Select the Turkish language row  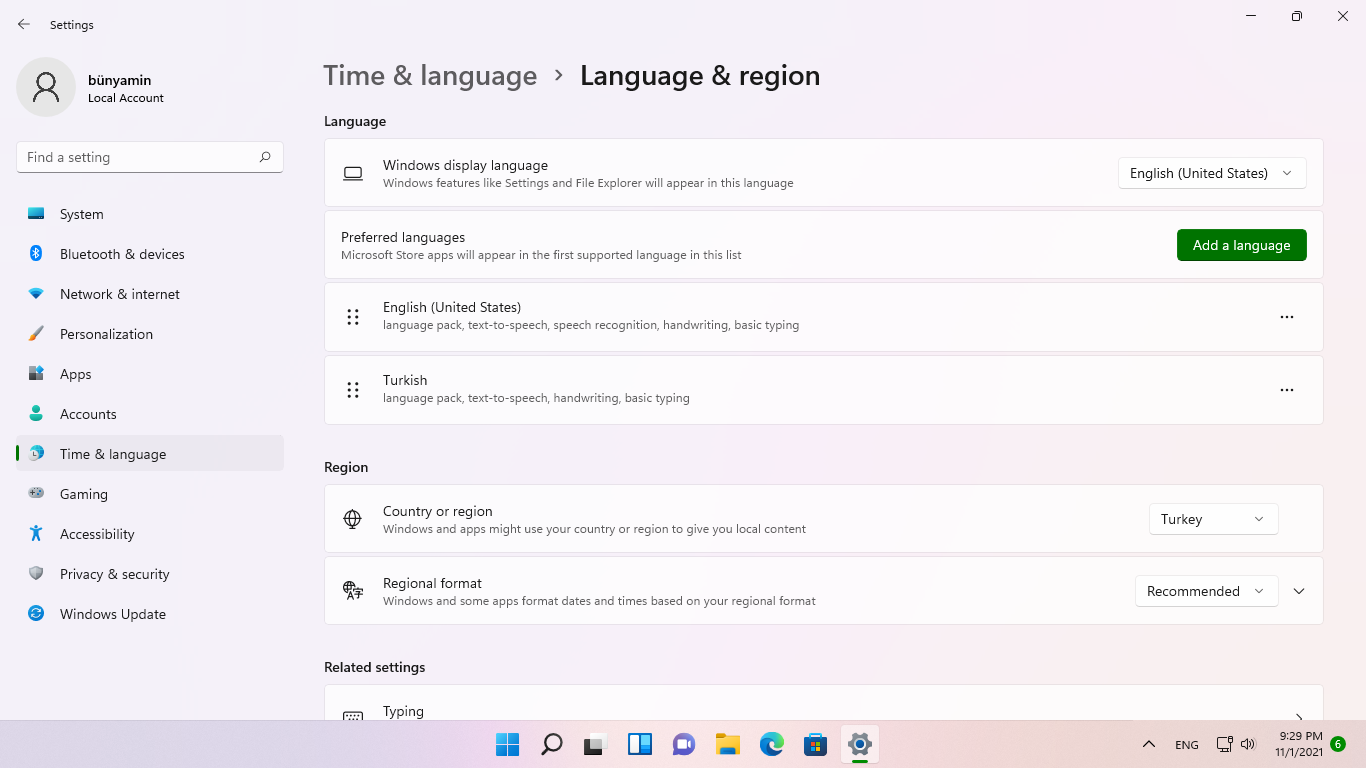823,390
